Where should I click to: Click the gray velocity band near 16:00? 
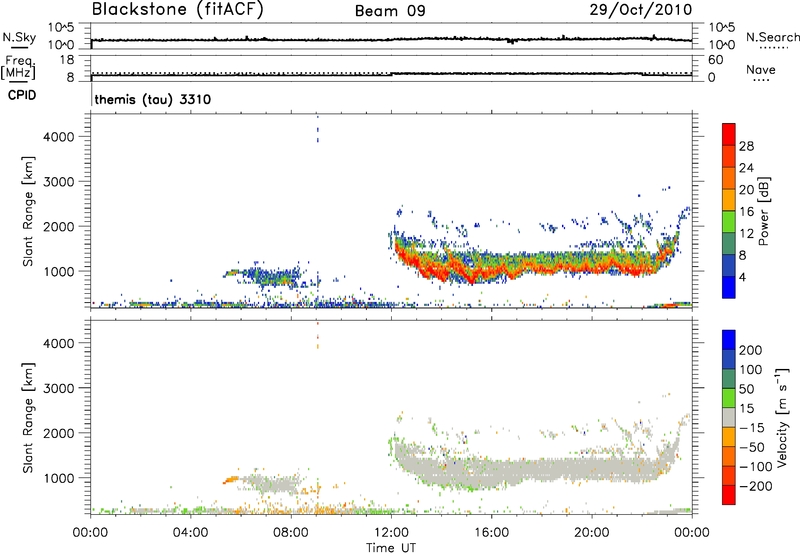click(491, 472)
